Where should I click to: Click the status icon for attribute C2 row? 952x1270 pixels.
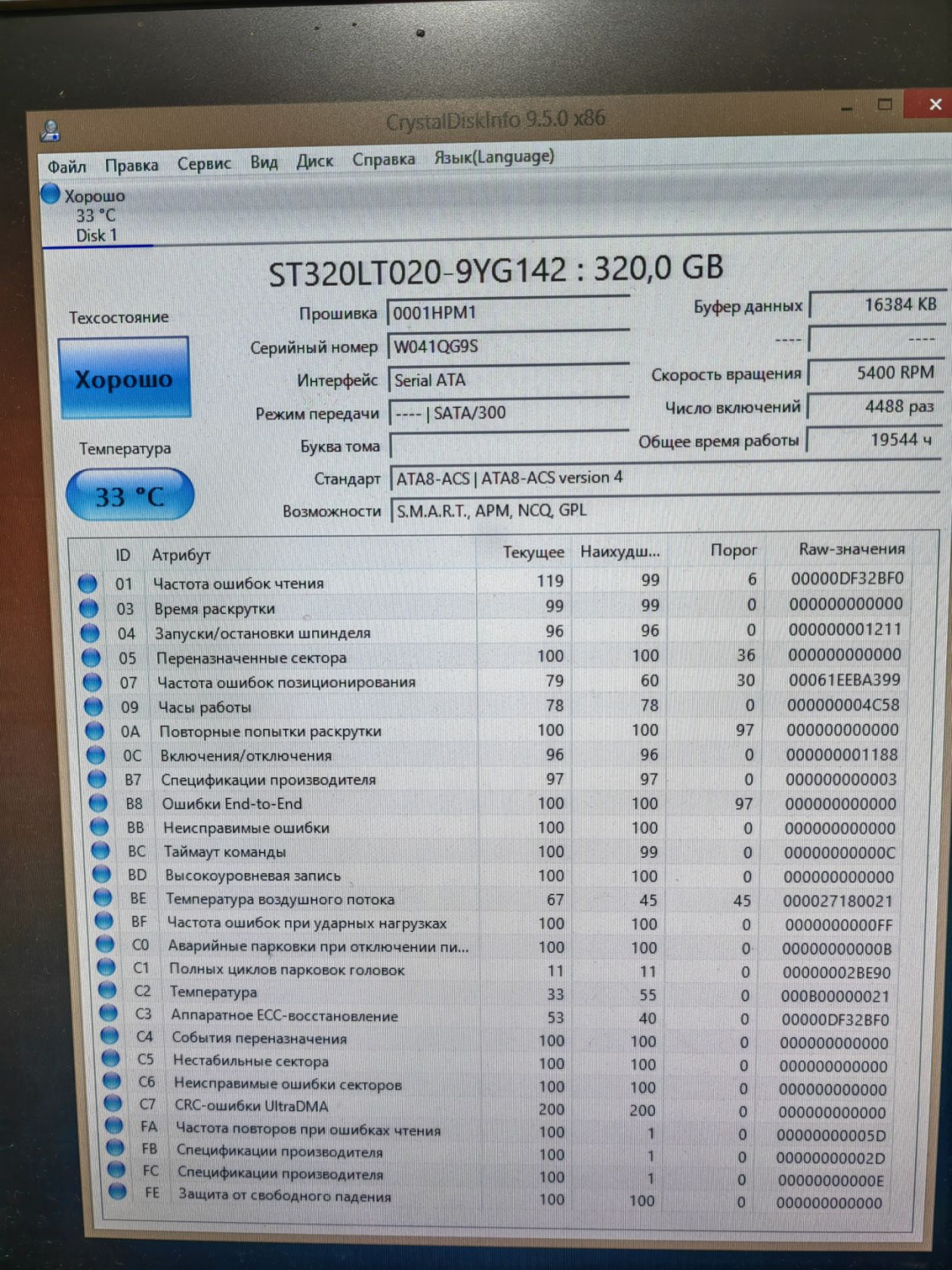coord(107,991)
